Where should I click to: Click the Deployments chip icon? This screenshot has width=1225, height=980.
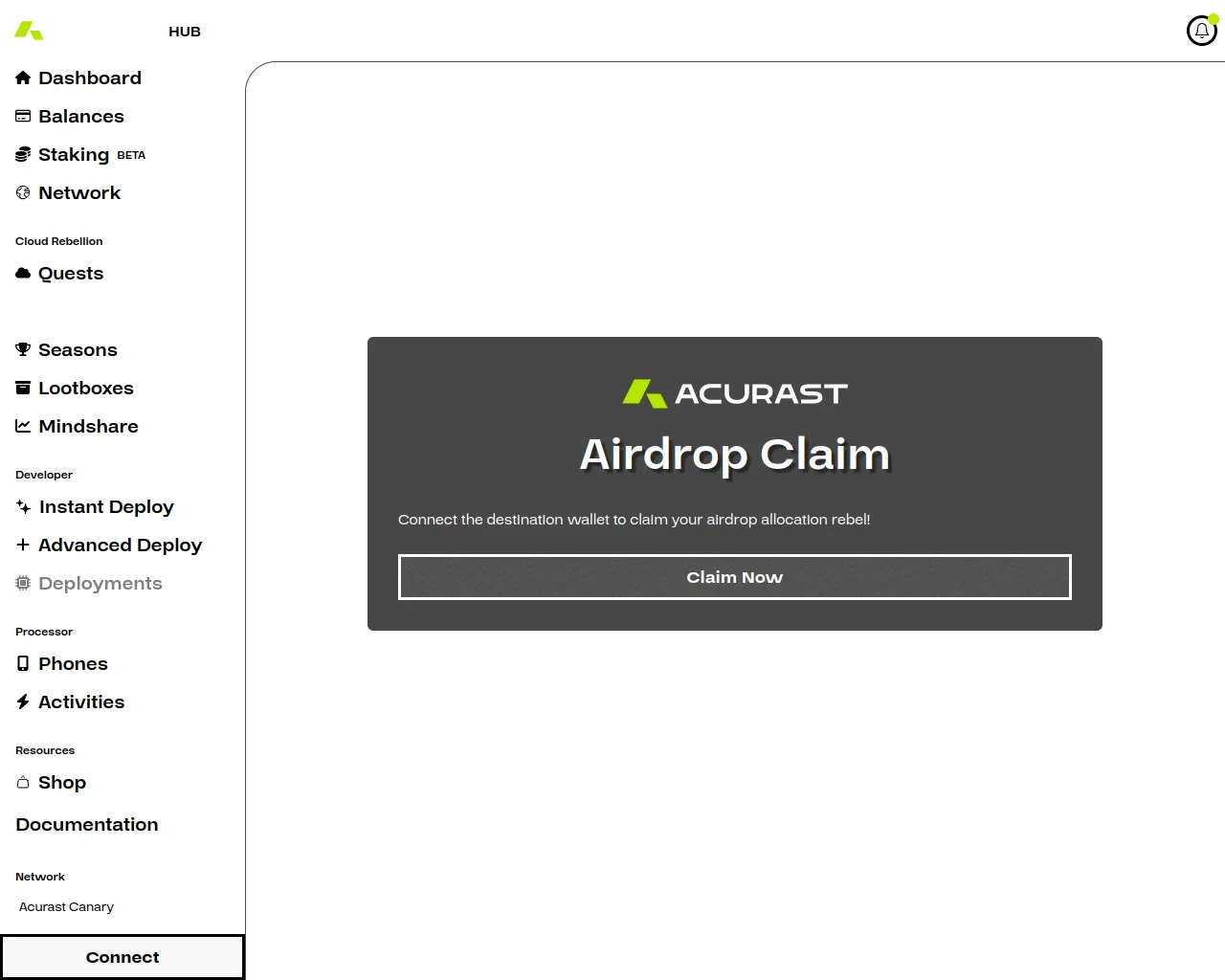23,583
